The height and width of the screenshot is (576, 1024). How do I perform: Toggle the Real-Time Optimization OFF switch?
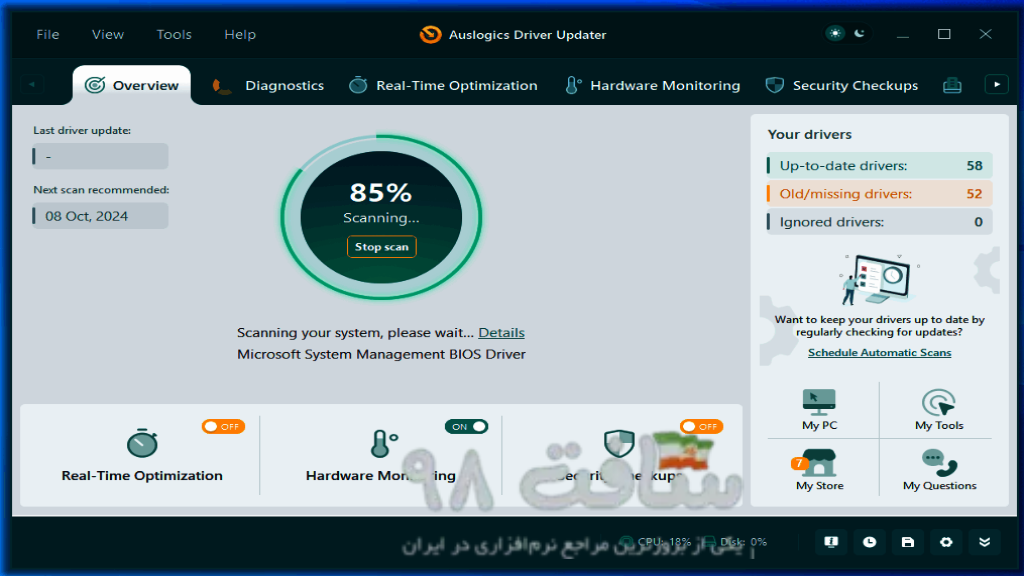[223, 426]
